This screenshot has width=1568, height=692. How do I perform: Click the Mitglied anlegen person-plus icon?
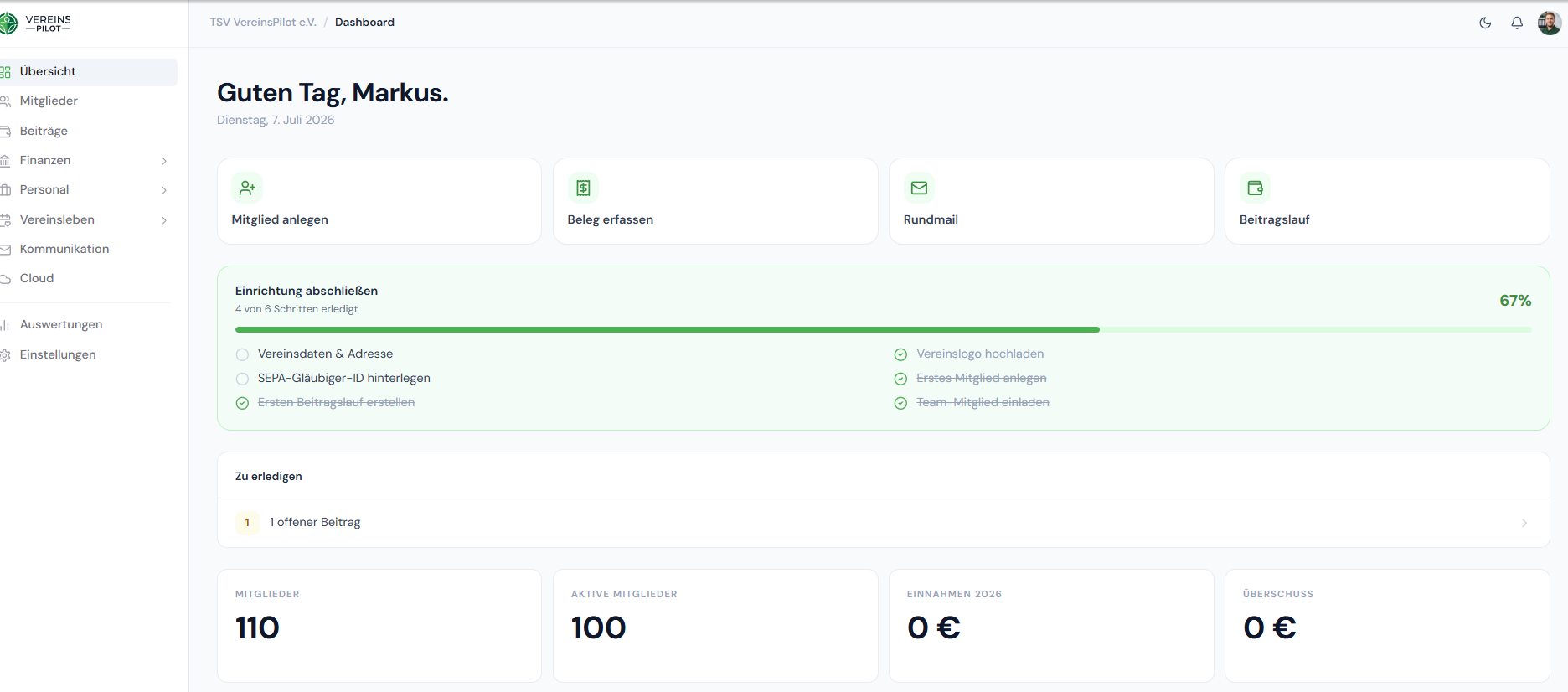click(x=247, y=188)
